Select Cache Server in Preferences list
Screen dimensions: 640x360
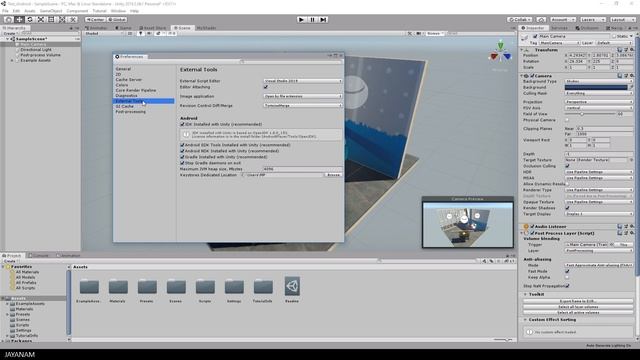129,80
